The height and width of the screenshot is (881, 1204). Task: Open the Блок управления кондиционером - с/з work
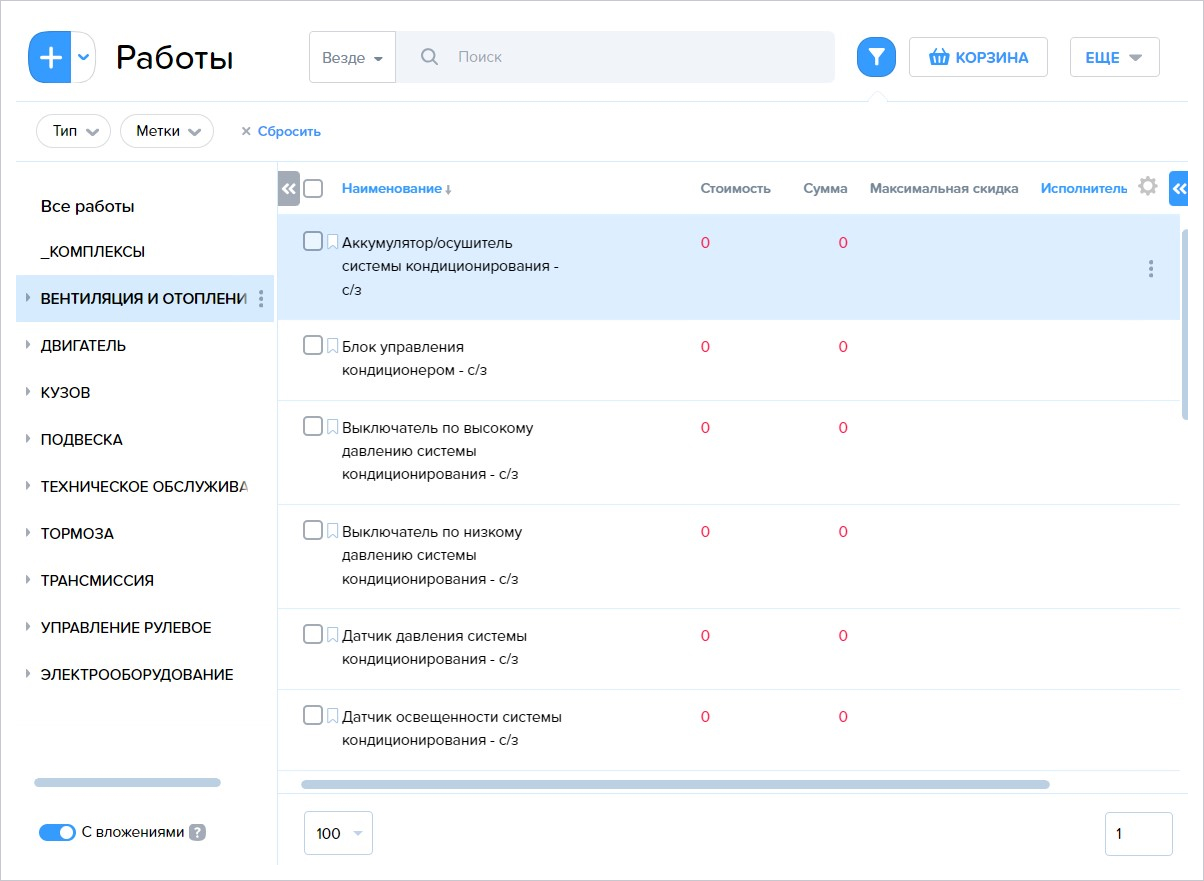pyautogui.click(x=414, y=358)
